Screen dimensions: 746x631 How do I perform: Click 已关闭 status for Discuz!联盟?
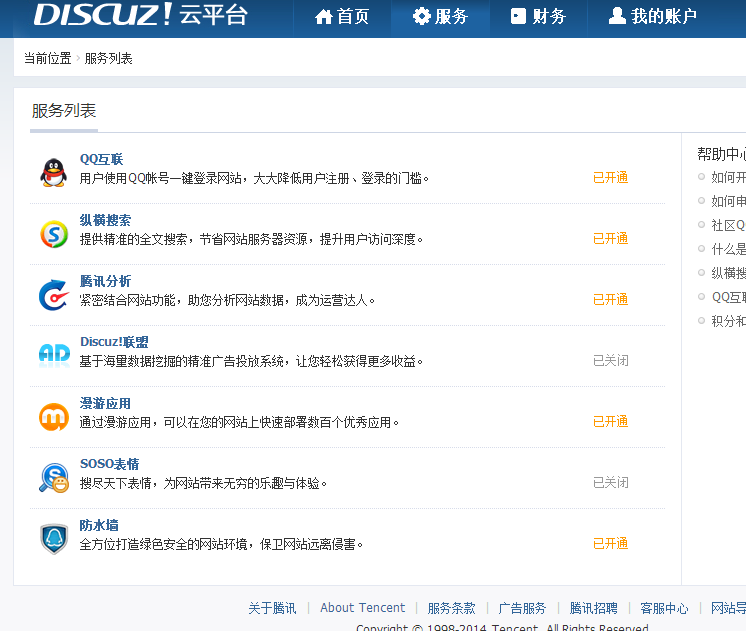[x=610, y=360]
